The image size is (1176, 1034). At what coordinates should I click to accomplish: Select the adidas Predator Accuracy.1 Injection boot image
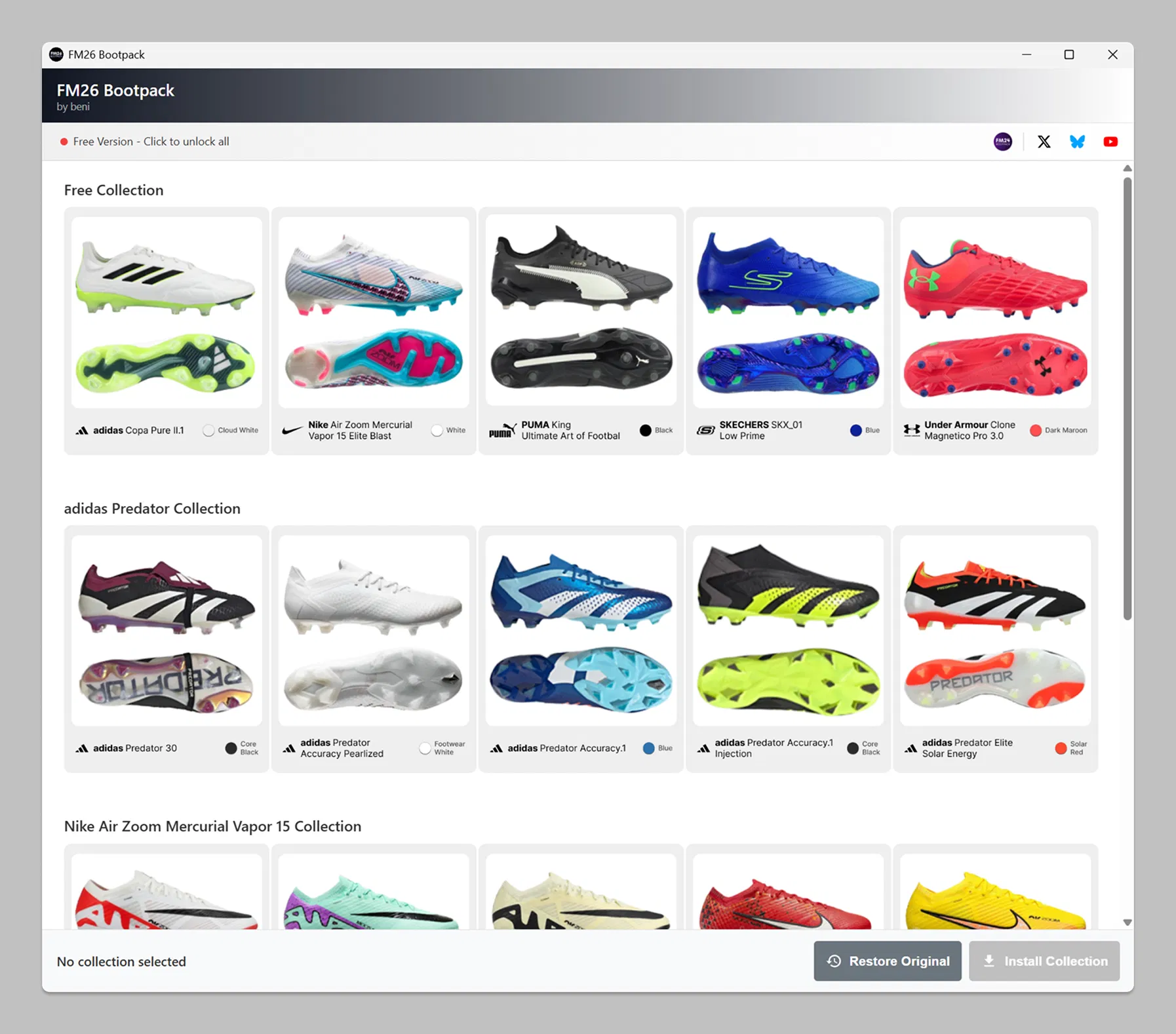788,630
